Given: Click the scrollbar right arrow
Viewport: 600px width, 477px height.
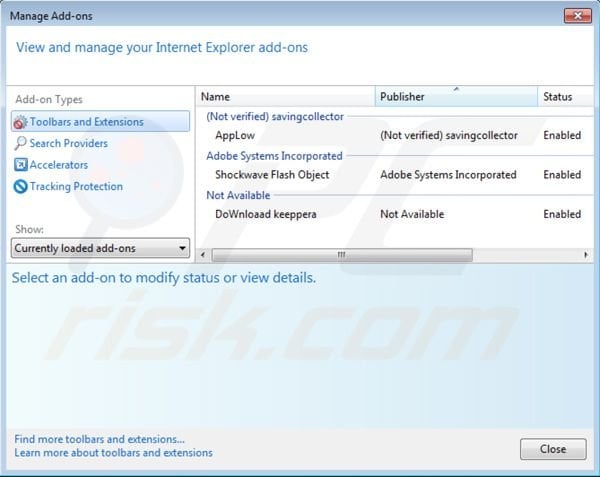Looking at the screenshot, I should [586, 255].
